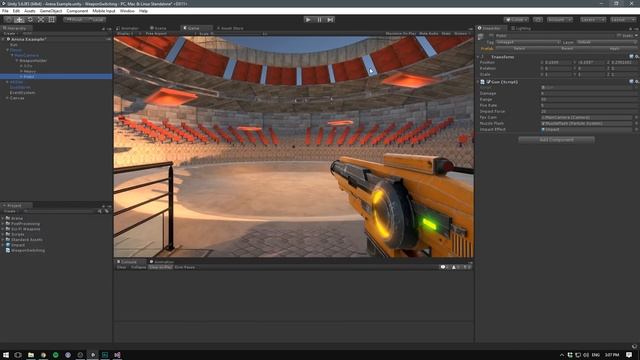This screenshot has width=640, height=360.
Task: Open the object picker for Muzzle Flash
Action: (636, 123)
